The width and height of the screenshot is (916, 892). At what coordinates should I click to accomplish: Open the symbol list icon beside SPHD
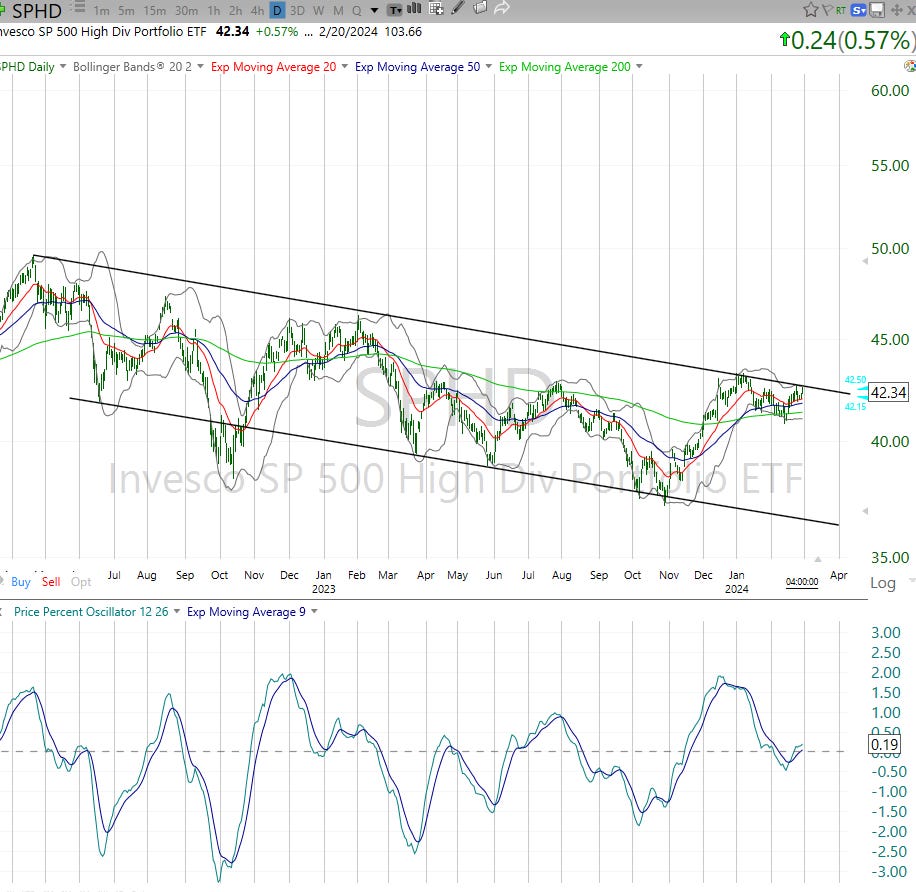click(80, 8)
